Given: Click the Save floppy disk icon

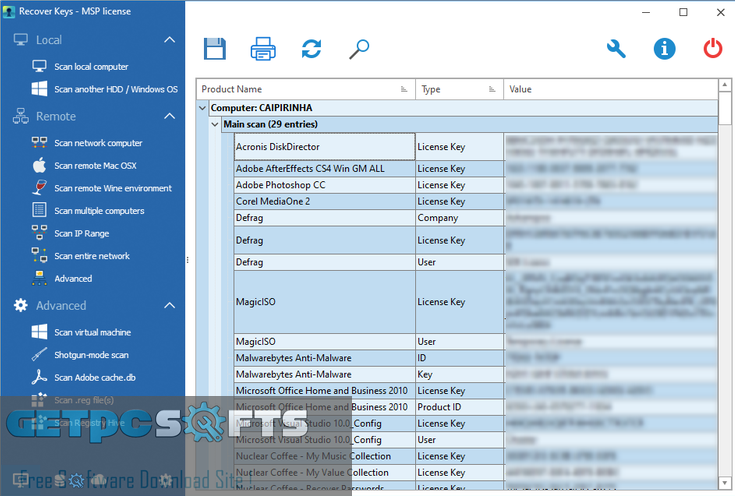Looking at the screenshot, I should pyautogui.click(x=215, y=49).
